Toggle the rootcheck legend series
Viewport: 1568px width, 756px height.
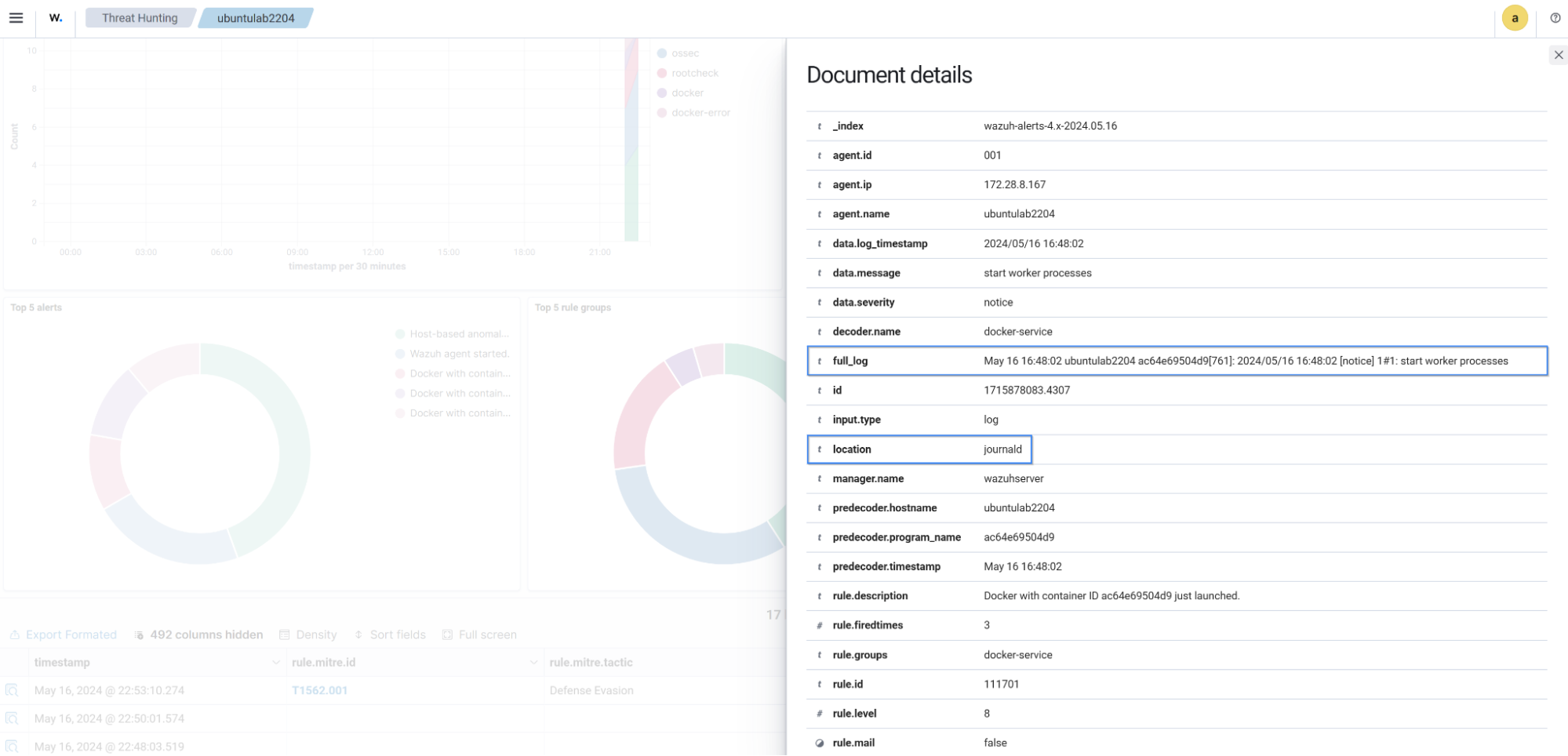pyautogui.click(x=694, y=73)
